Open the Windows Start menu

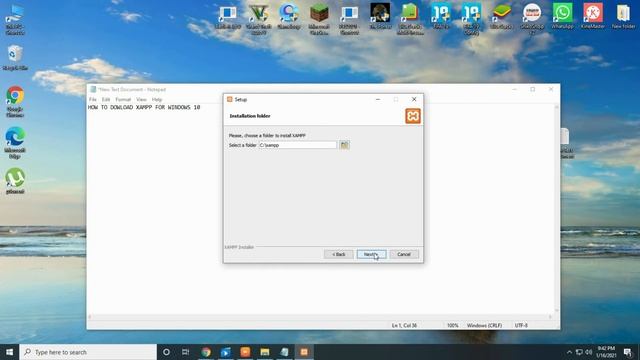pos(9,352)
